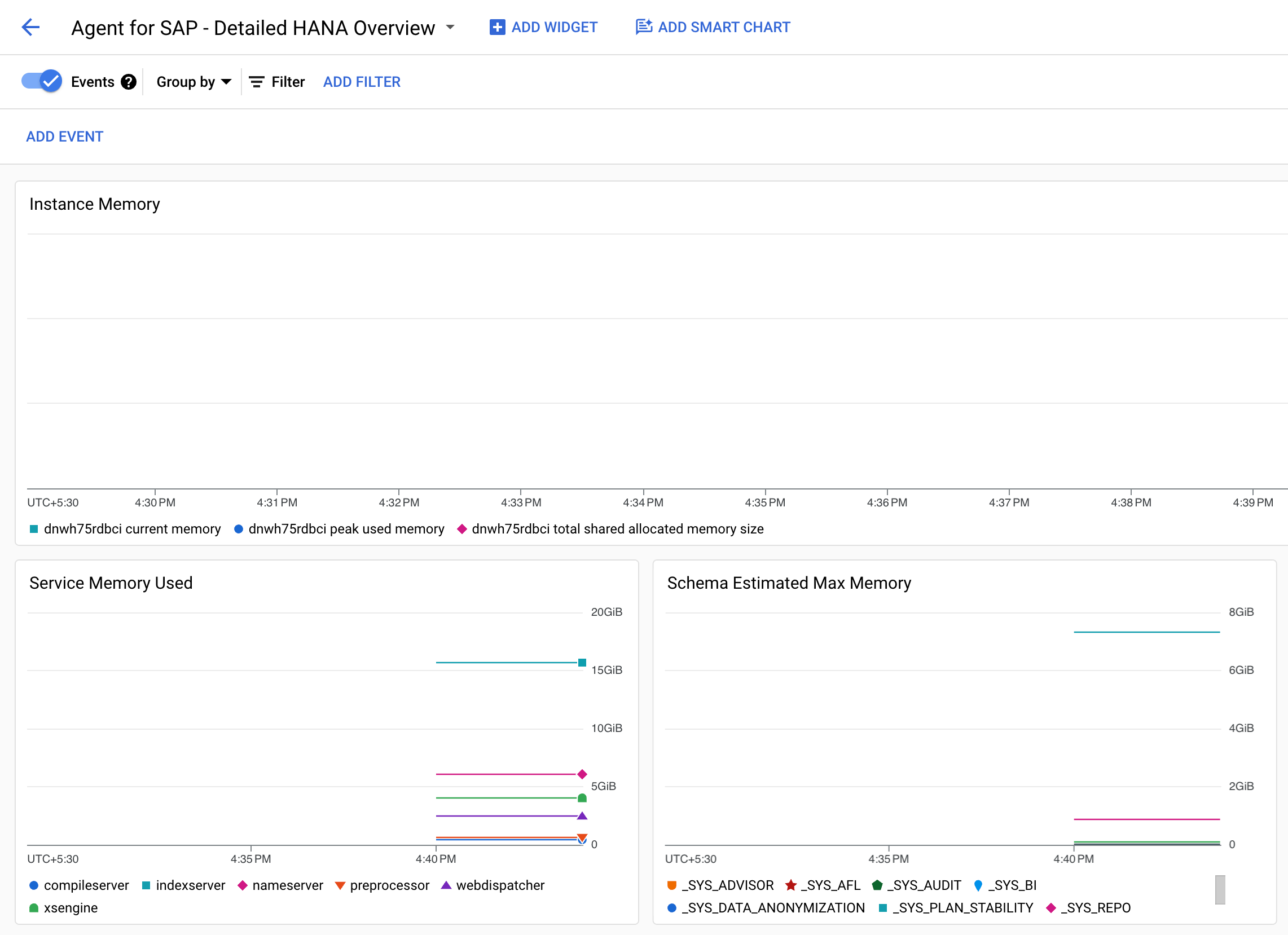Toggle the Events switch on/off
This screenshot has width=1288, height=935.
tap(40, 82)
